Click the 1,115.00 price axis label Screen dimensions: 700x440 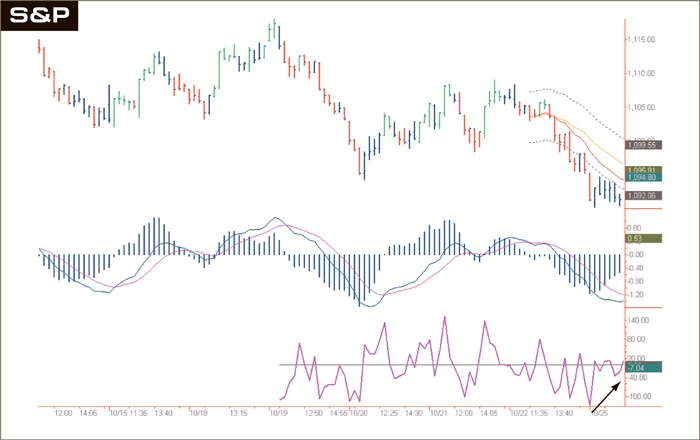tap(640, 40)
